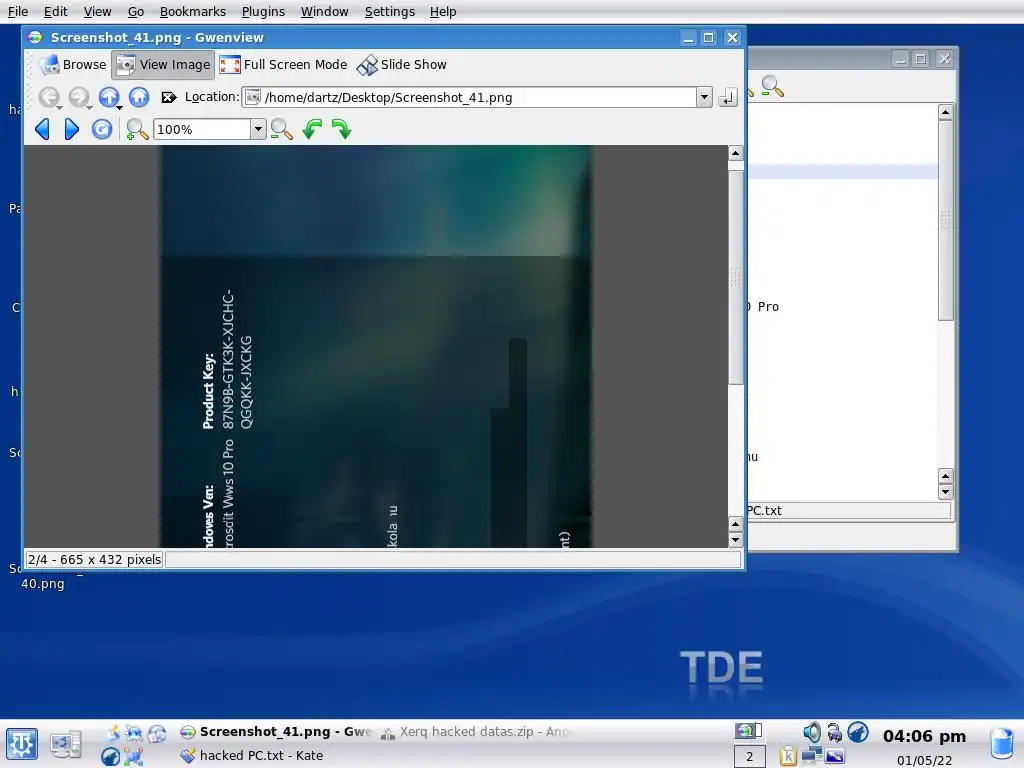
Task: Click the 'Pro' text in background window
Action: (x=768, y=307)
